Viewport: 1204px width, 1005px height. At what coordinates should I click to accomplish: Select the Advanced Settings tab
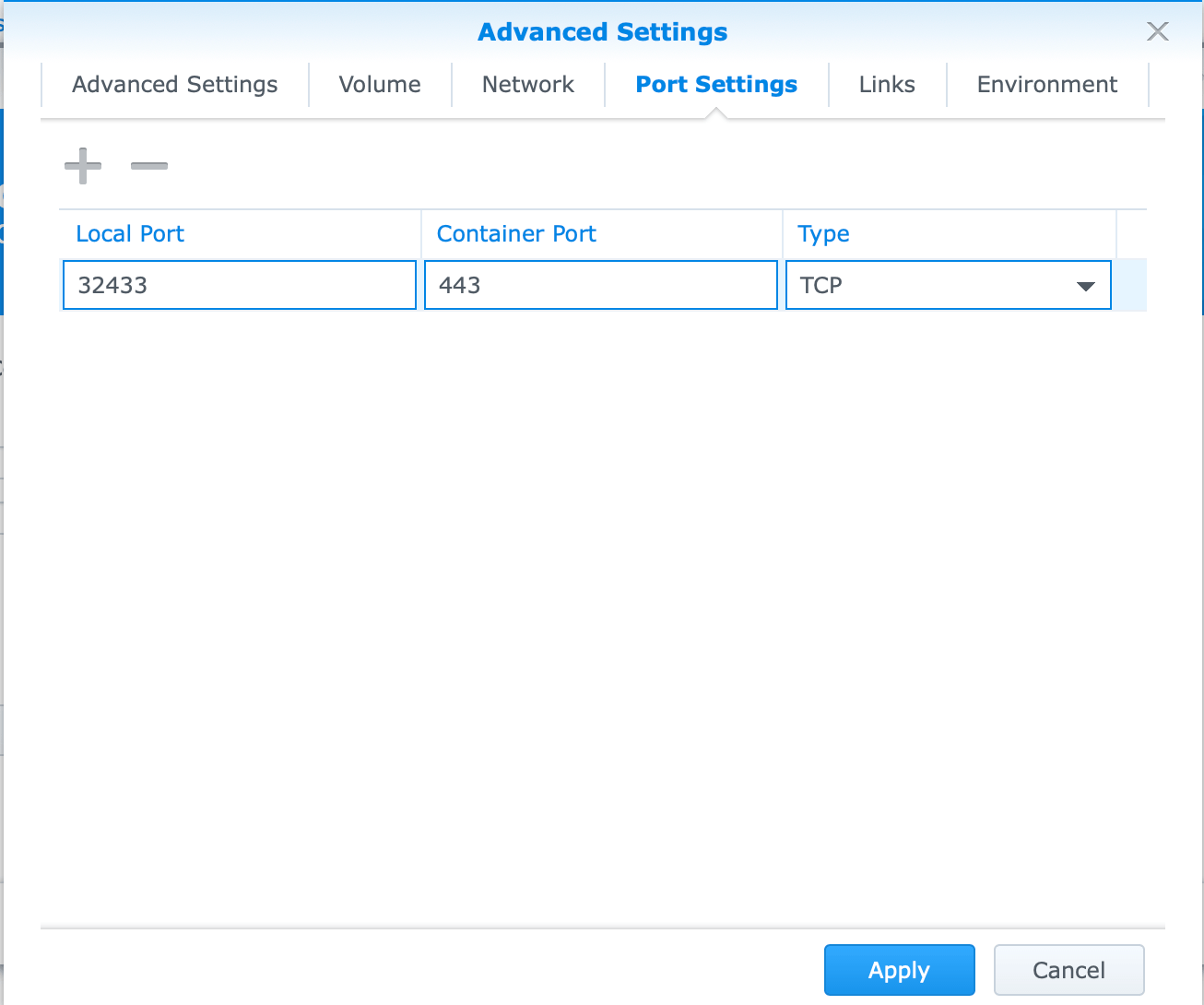pyautogui.click(x=174, y=84)
